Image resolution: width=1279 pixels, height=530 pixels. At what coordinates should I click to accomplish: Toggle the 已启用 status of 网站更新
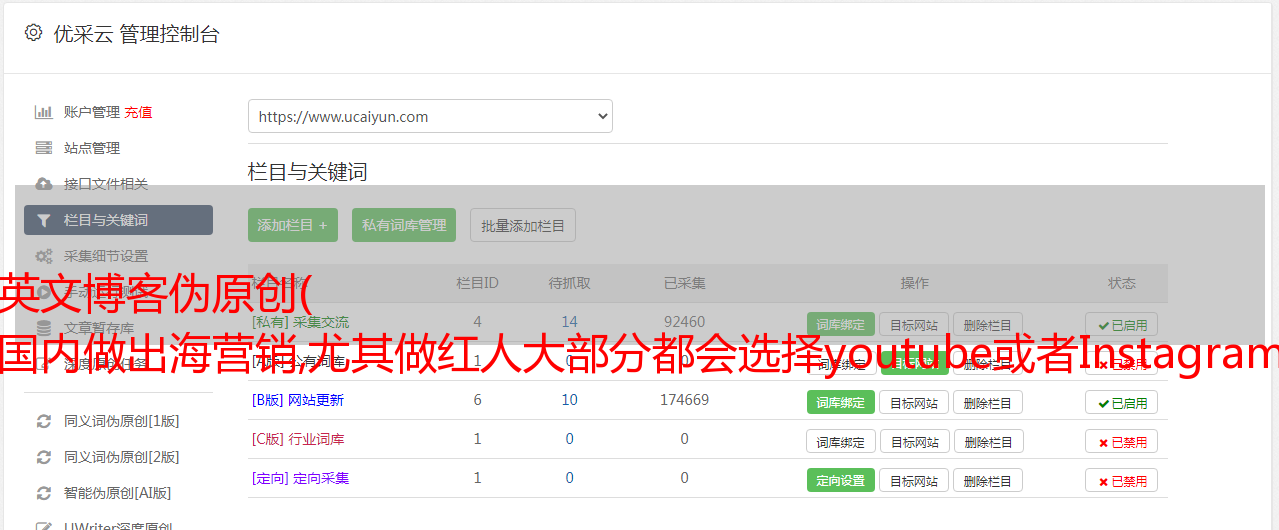click(x=1122, y=402)
